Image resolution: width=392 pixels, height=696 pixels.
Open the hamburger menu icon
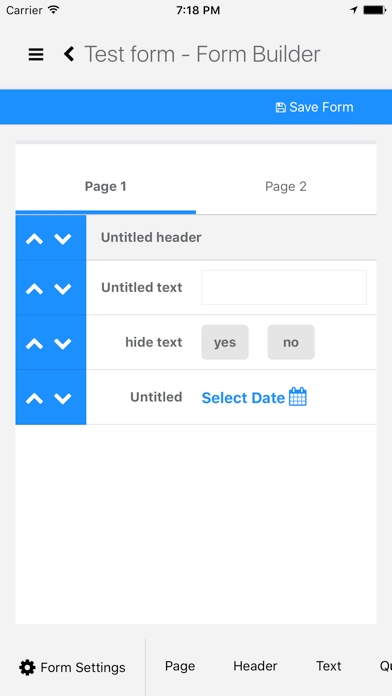point(36,54)
